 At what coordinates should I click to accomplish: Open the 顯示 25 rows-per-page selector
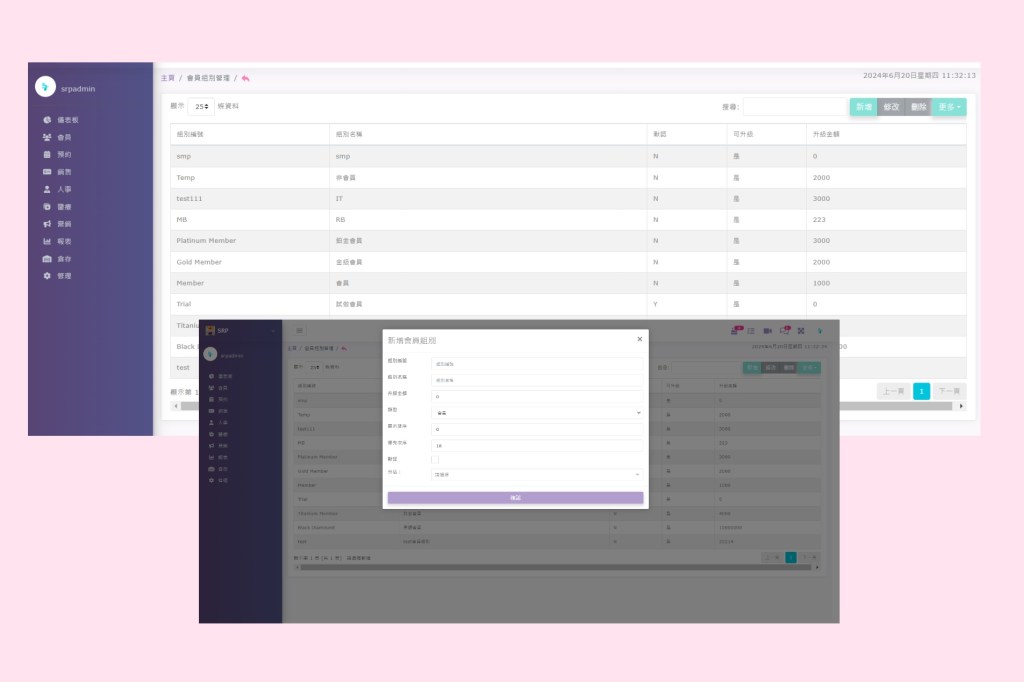point(201,106)
